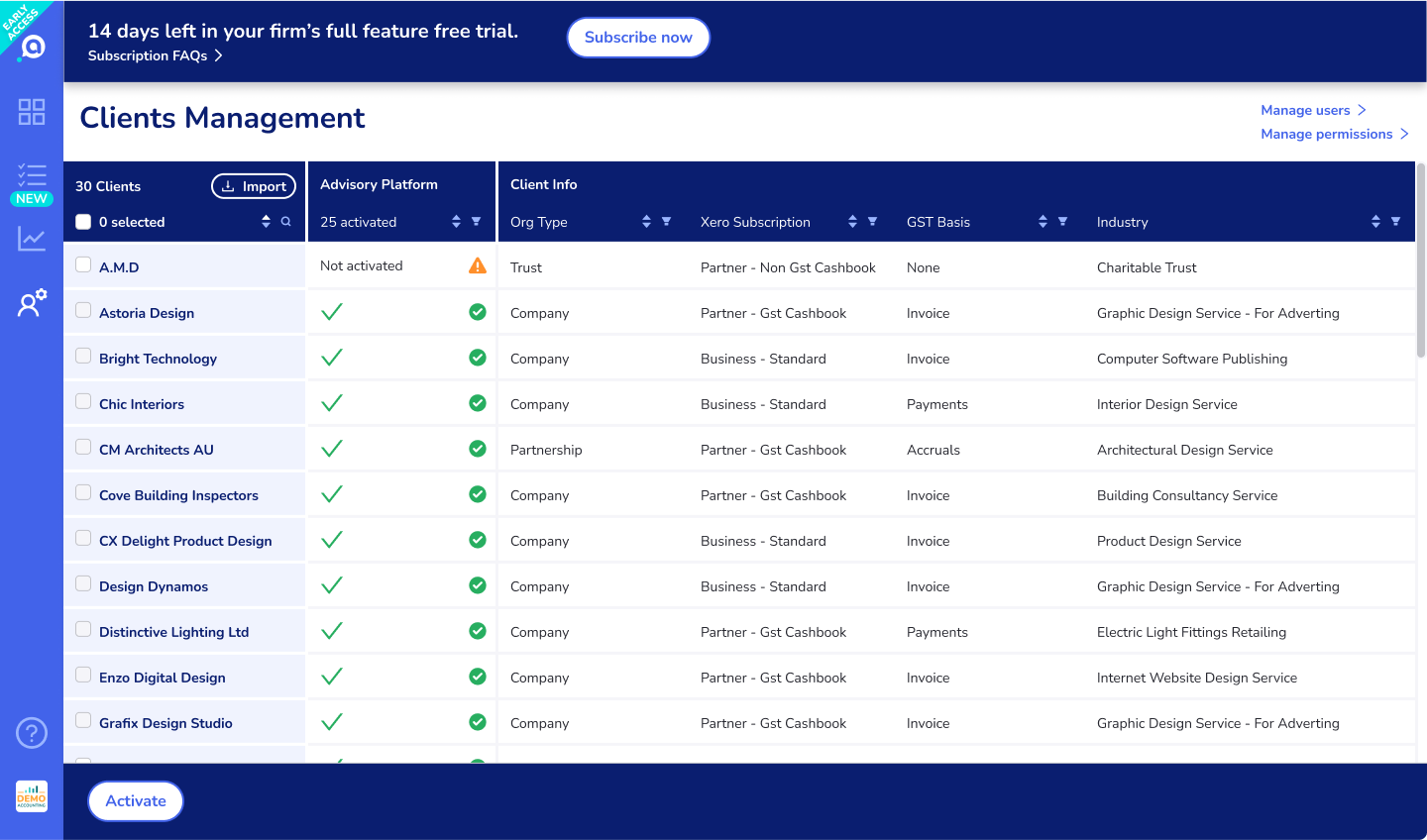Filter the Org Type column

click(x=666, y=222)
